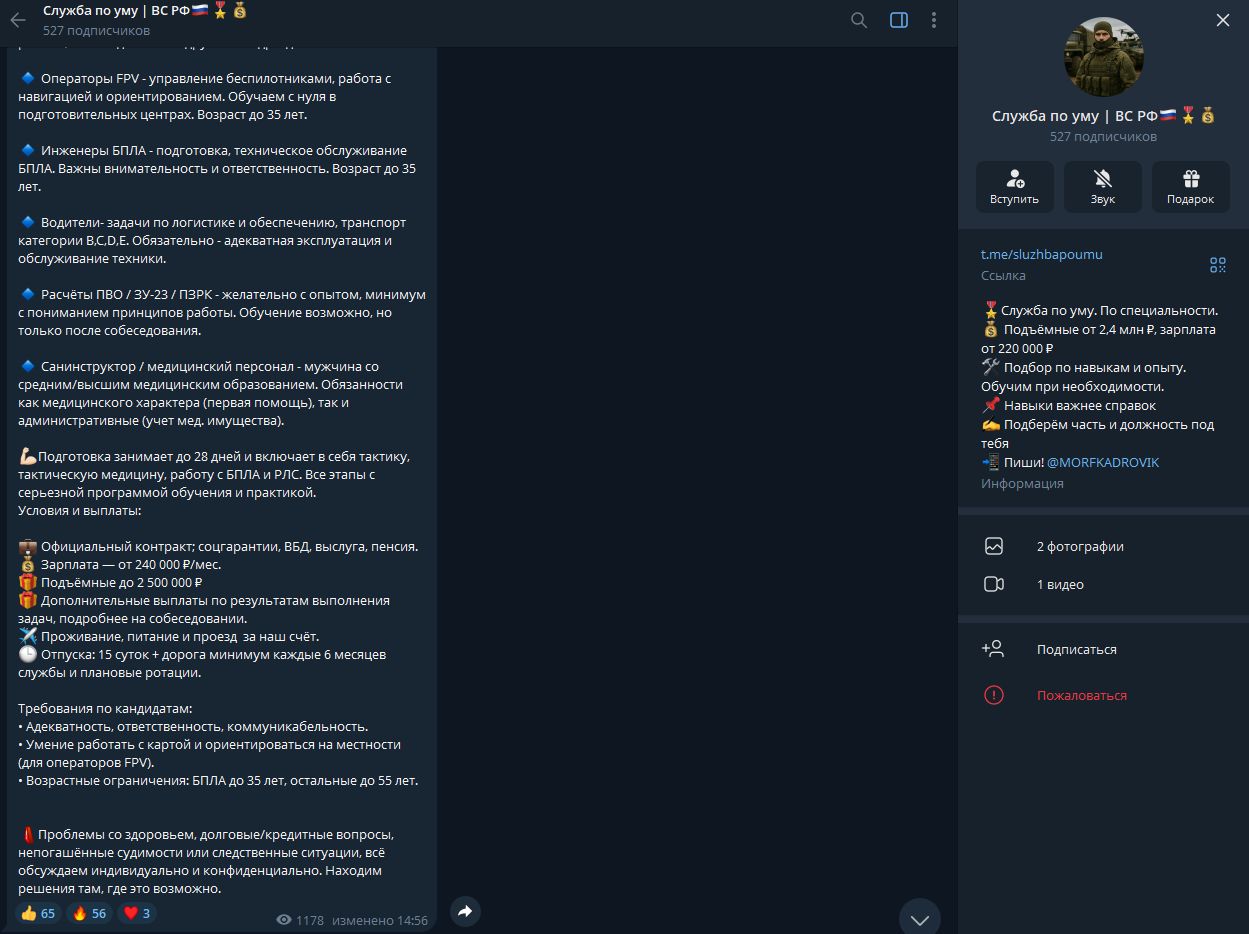Mute the channel with Звук button
Image resolution: width=1249 pixels, height=934 pixels.
pyautogui.click(x=1102, y=187)
